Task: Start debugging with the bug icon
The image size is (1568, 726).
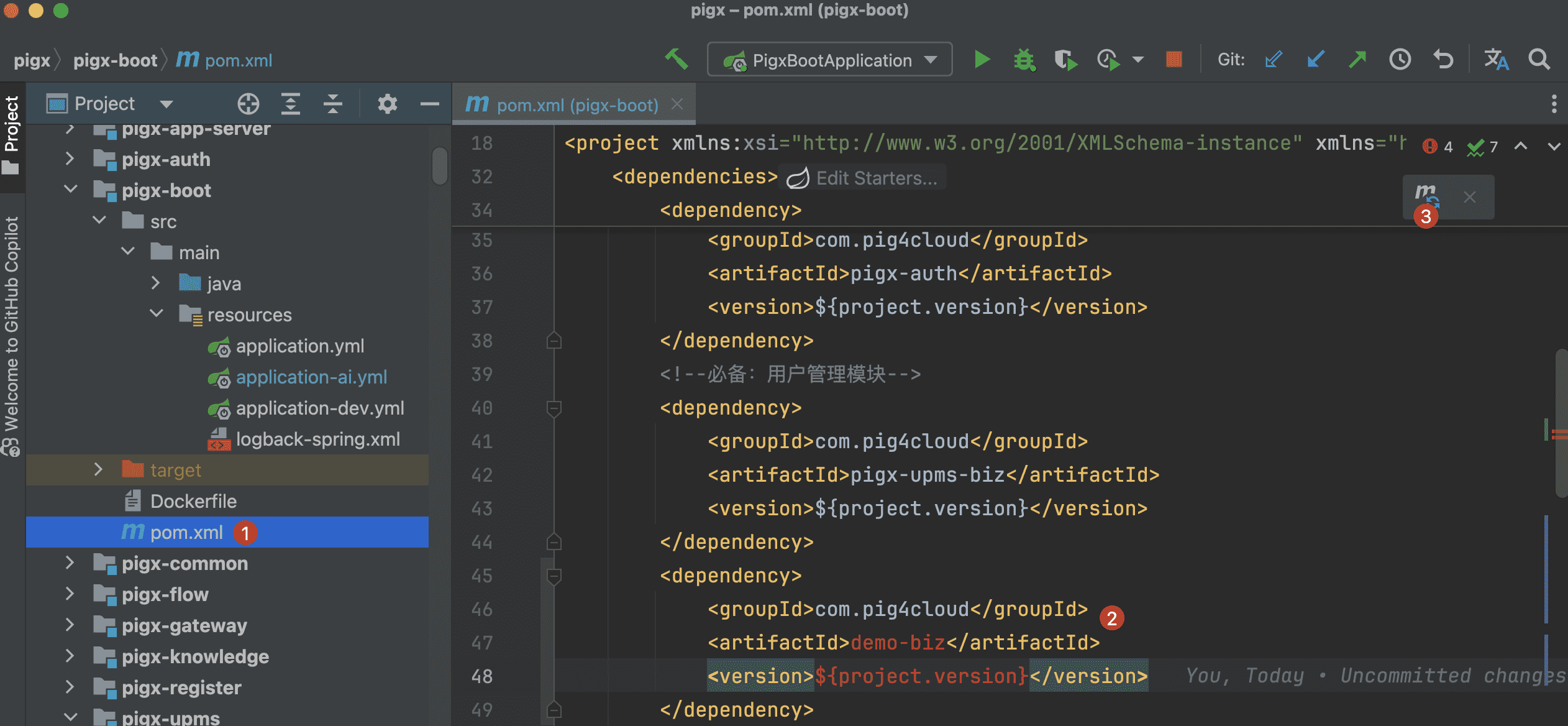Action: (1024, 60)
